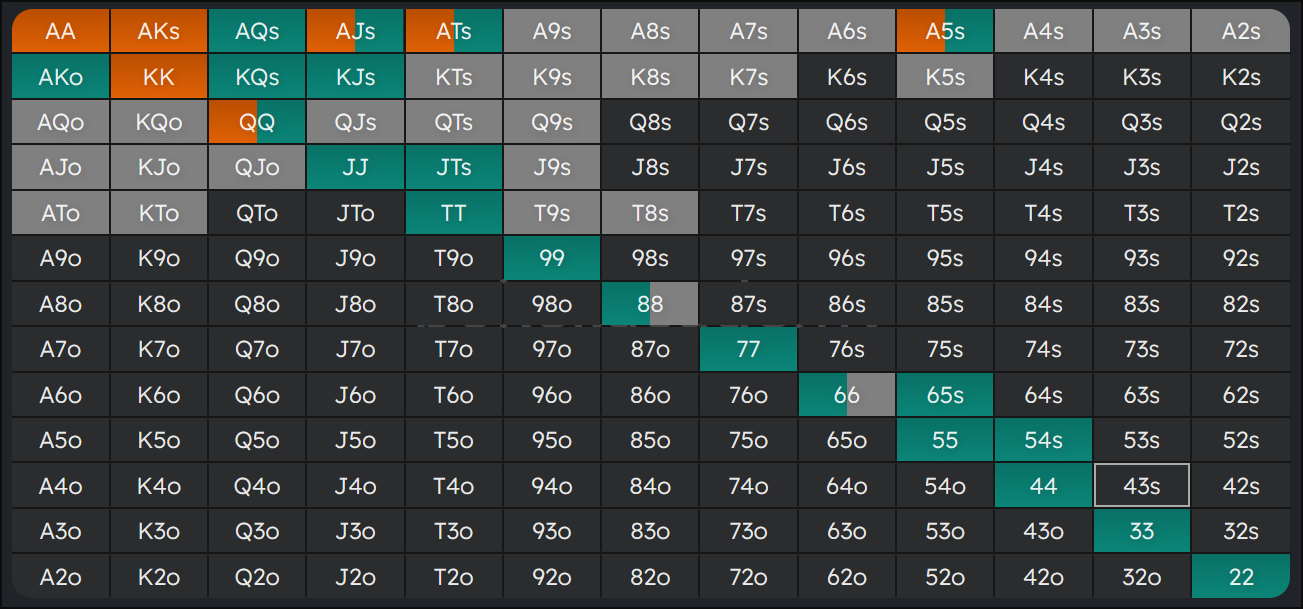The height and width of the screenshot is (609, 1303).
Task: Pick the 22 pocket pair cell
Action: [x=1240, y=577]
